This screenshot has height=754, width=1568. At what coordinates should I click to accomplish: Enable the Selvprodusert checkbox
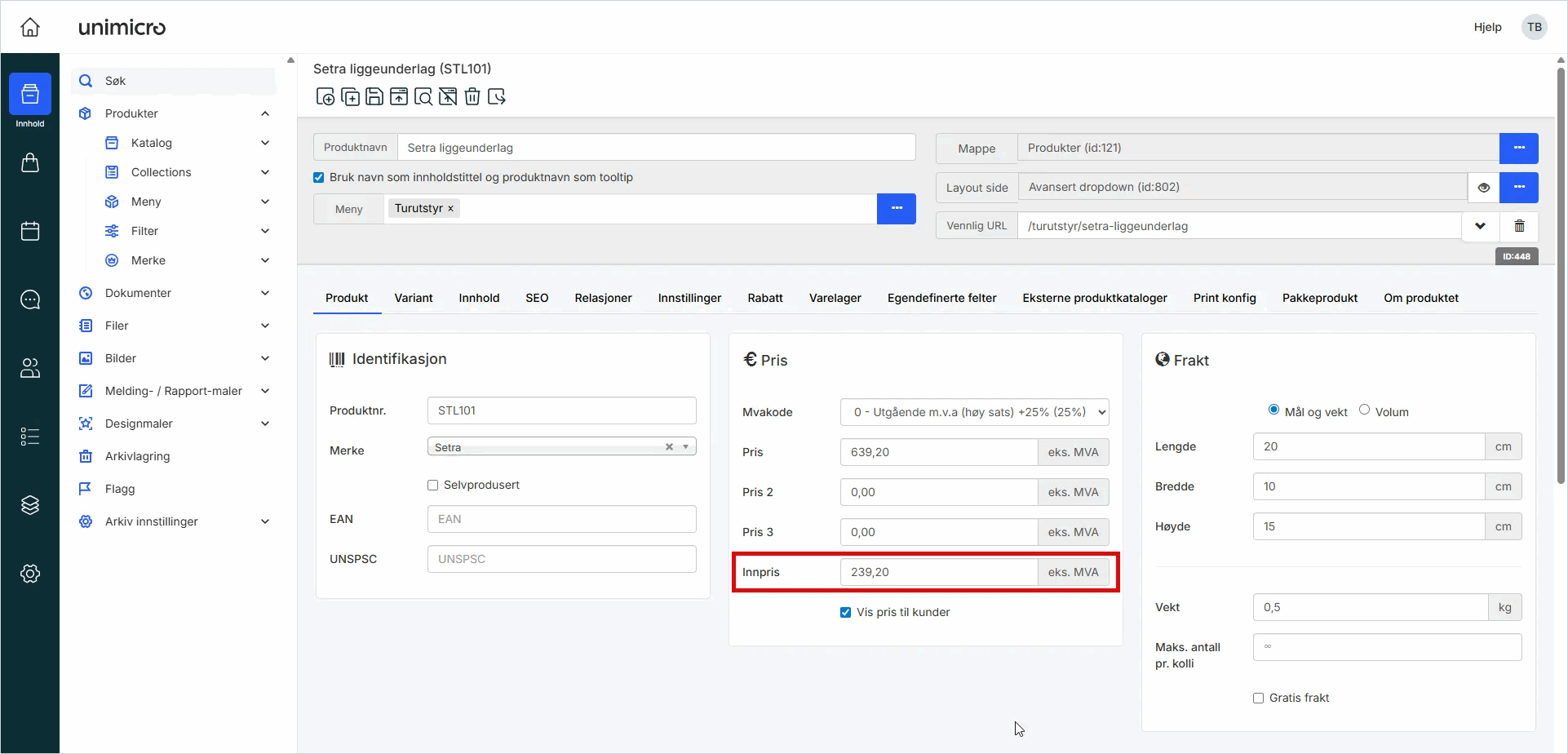(x=433, y=485)
